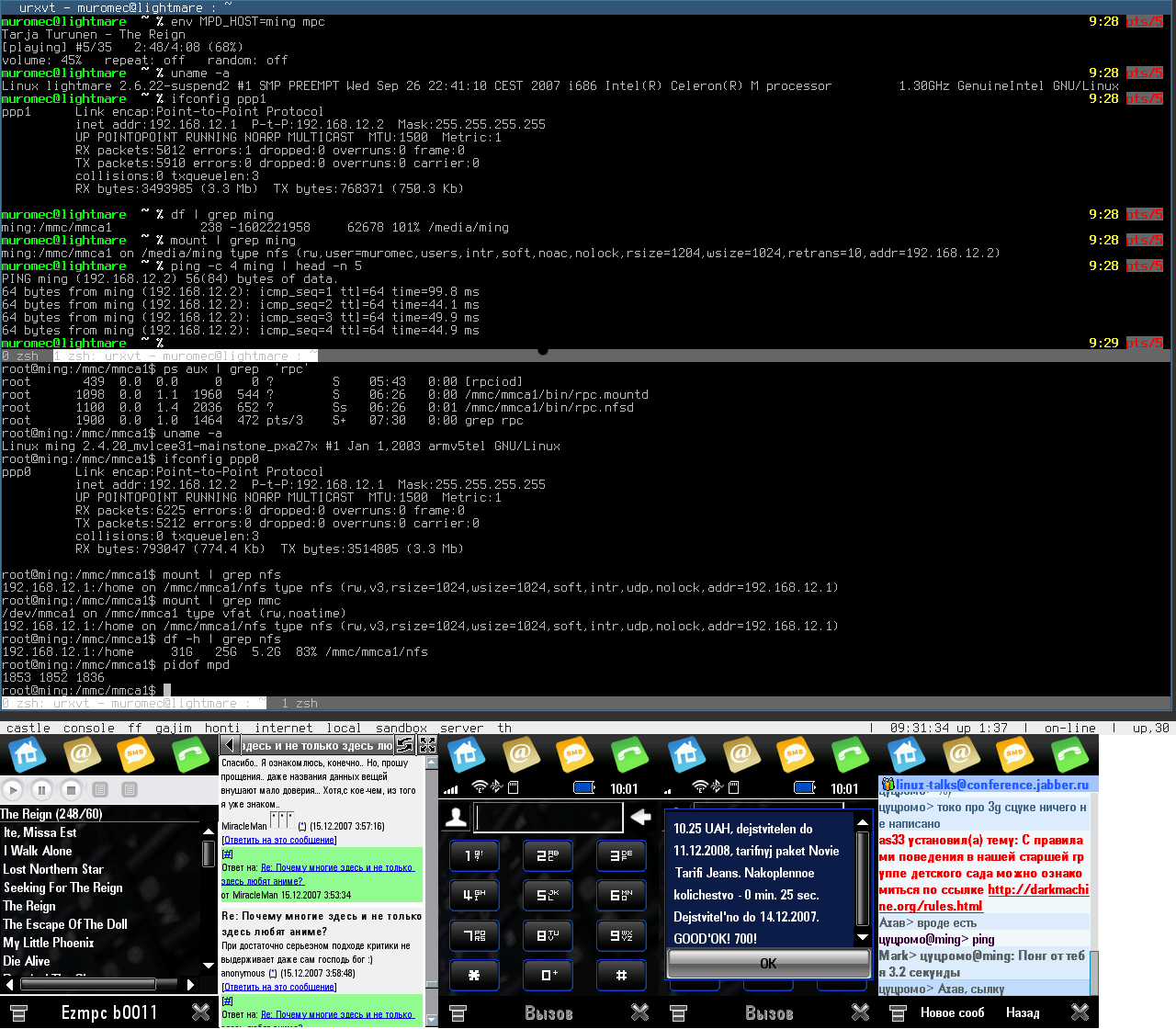
Task: Open the contacts icon beside dialer number field
Action: tap(456, 816)
